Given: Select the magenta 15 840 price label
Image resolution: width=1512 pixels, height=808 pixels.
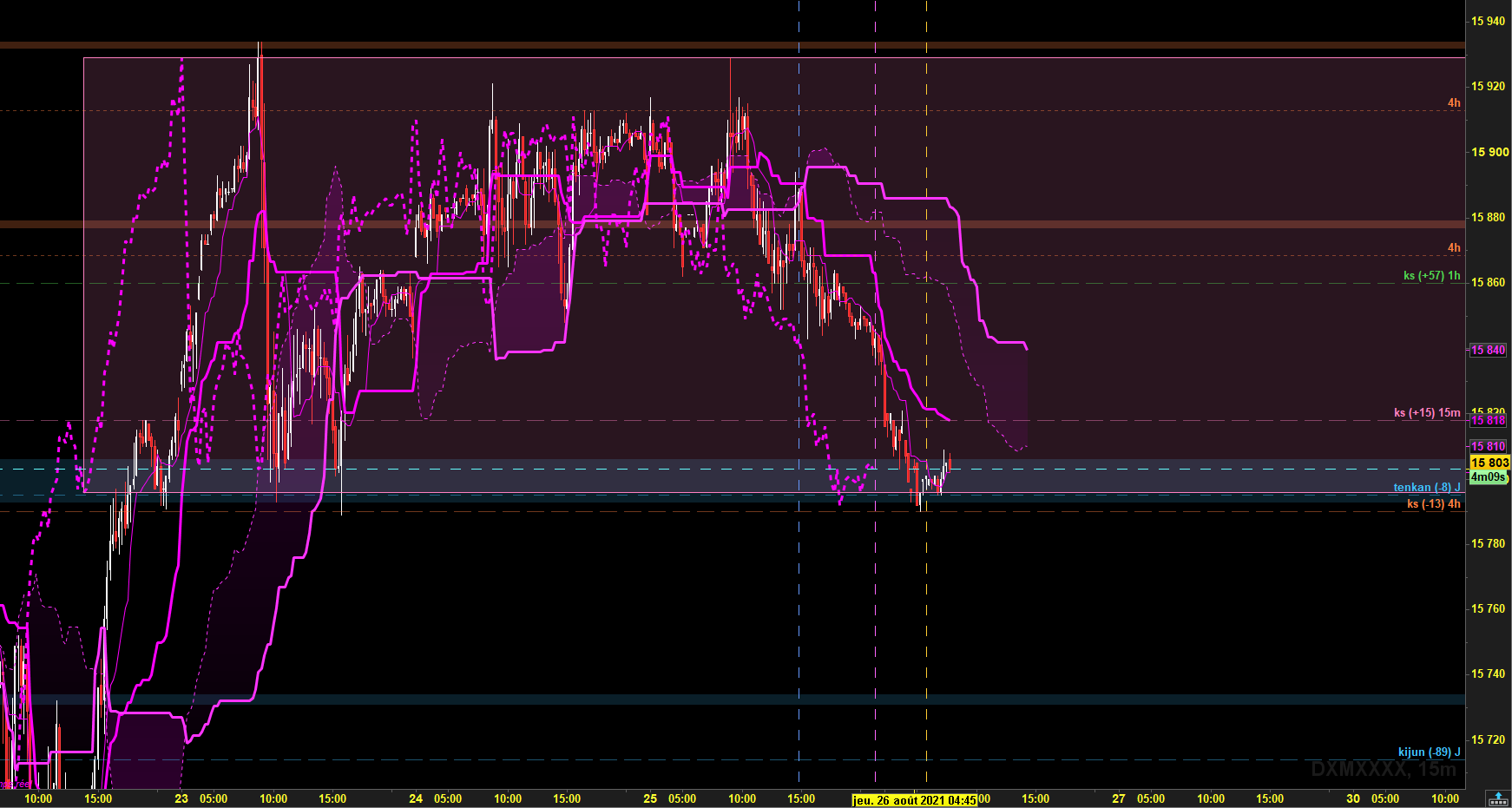Looking at the screenshot, I should tap(1488, 350).
